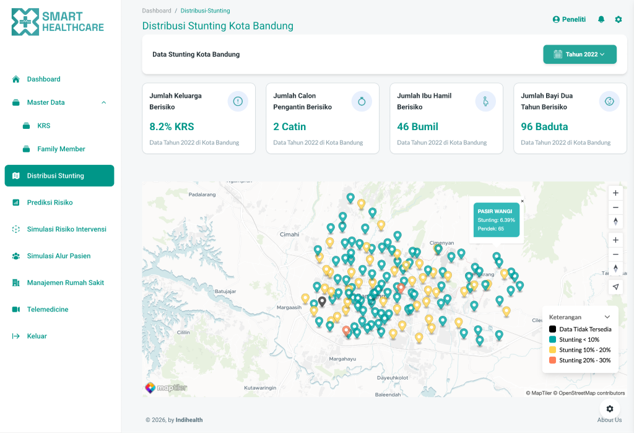The width and height of the screenshot is (634, 433).
Task: Click the KRS briefcase icon
Action: point(26,126)
